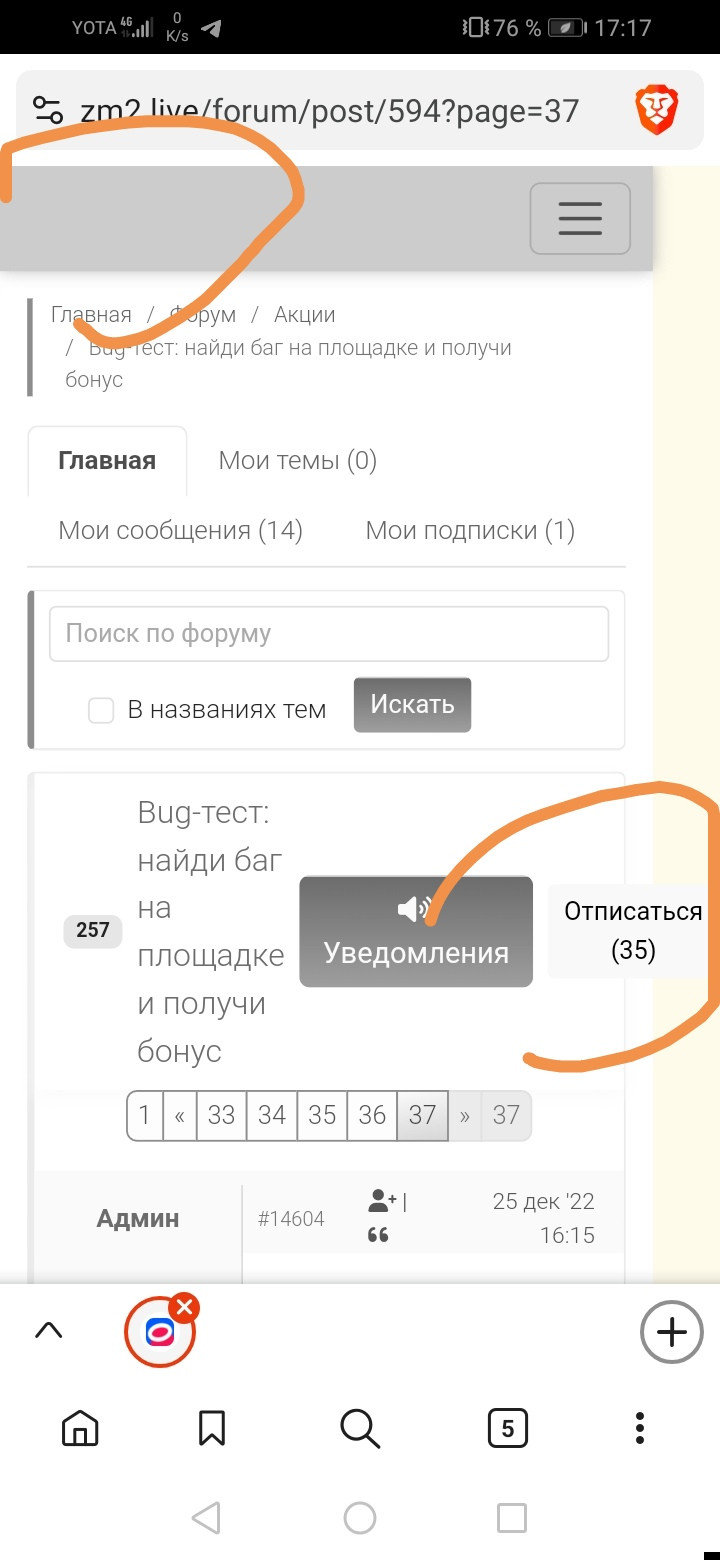Open the hamburger navigation menu
Image resolution: width=720 pixels, height=1560 pixels.
pyautogui.click(x=579, y=218)
